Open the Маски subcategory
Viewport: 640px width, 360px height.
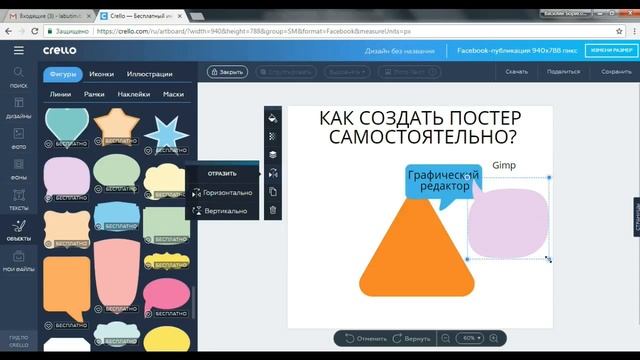tap(173, 94)
